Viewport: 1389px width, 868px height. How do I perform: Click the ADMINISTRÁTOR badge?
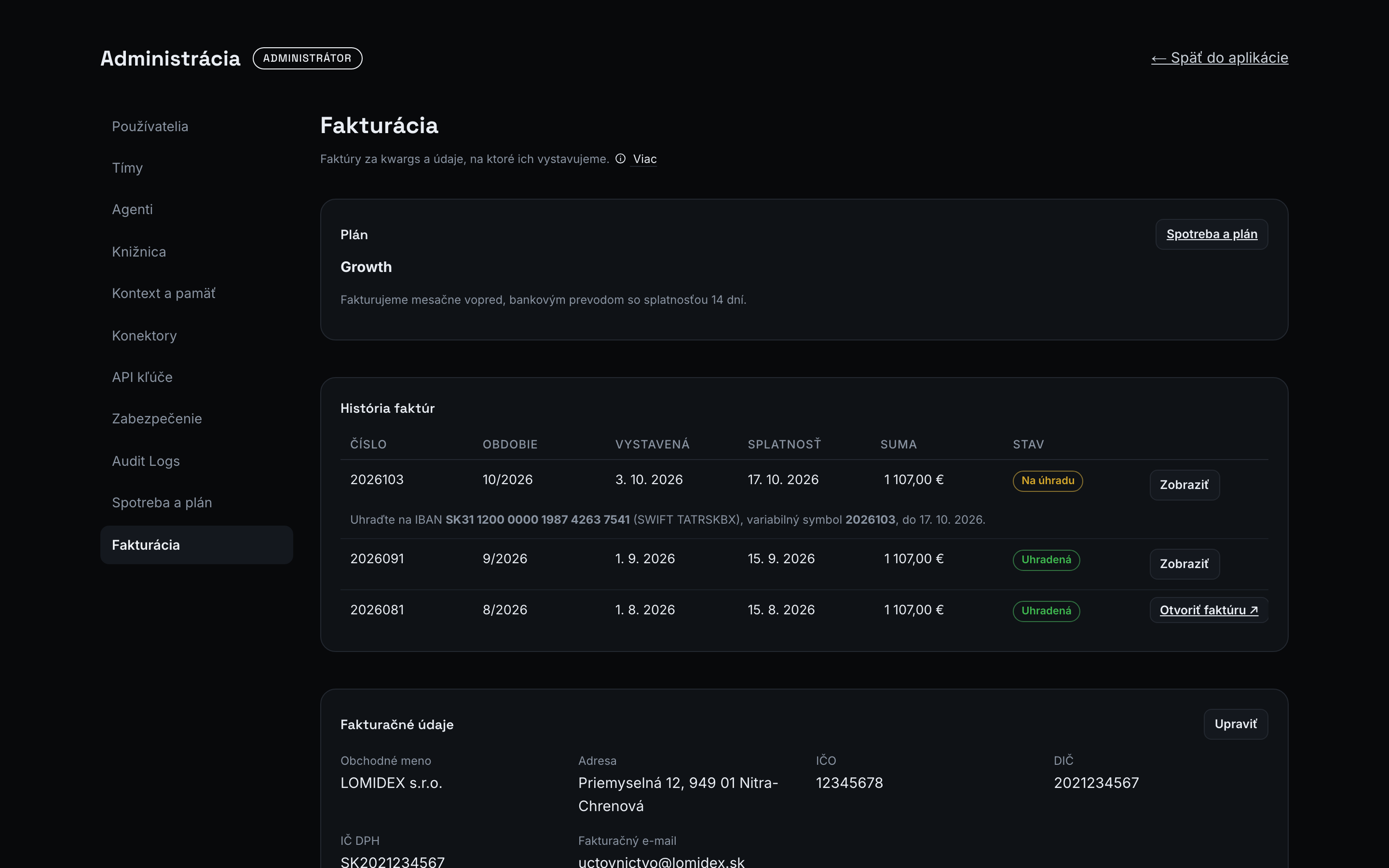[307, 58]
